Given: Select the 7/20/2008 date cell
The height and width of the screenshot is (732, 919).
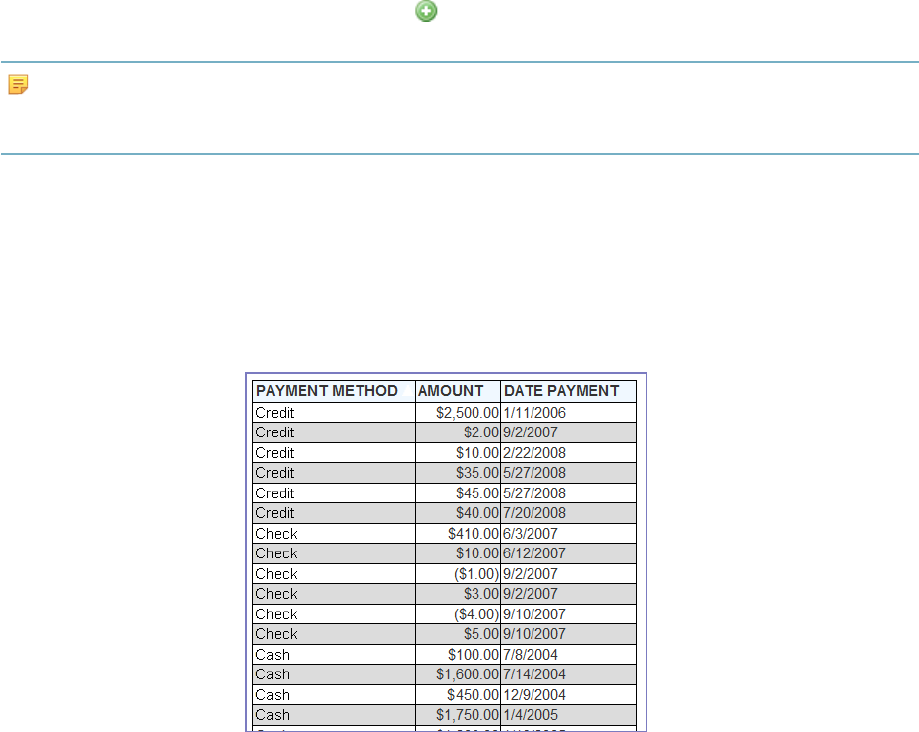Looking at the screenshot, I should coord(569,513).
